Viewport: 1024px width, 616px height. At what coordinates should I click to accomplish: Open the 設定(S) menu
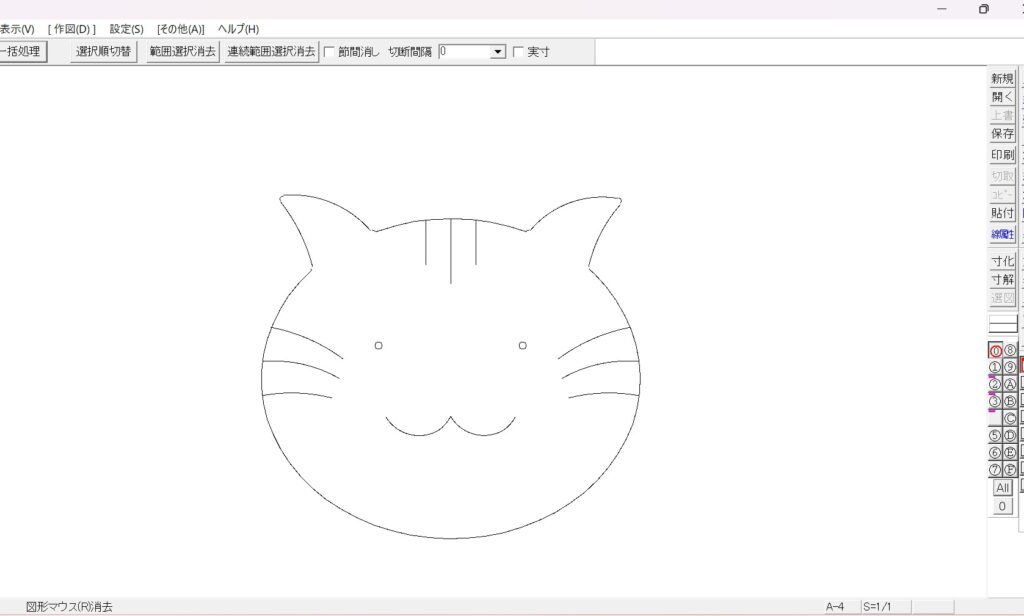coord(126,29)
